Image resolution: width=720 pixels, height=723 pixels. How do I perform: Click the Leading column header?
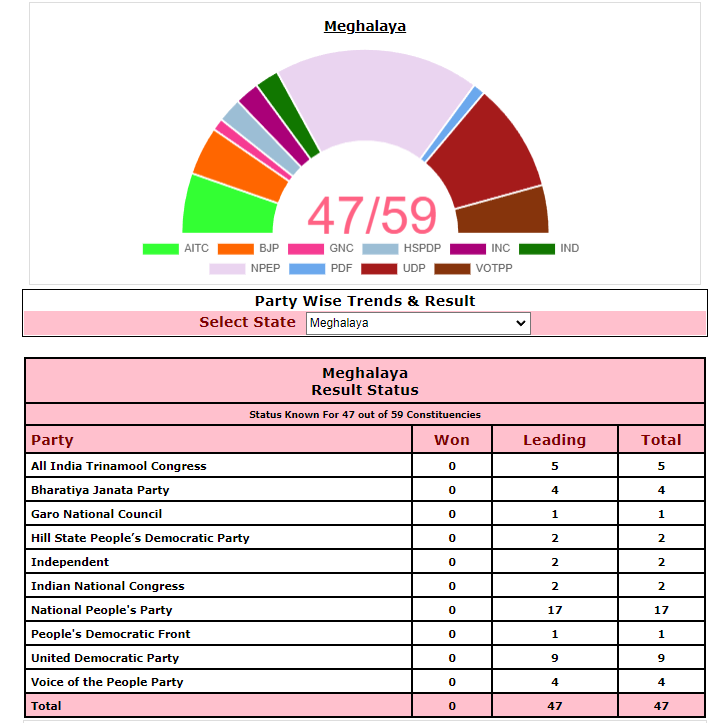[554, 440]
